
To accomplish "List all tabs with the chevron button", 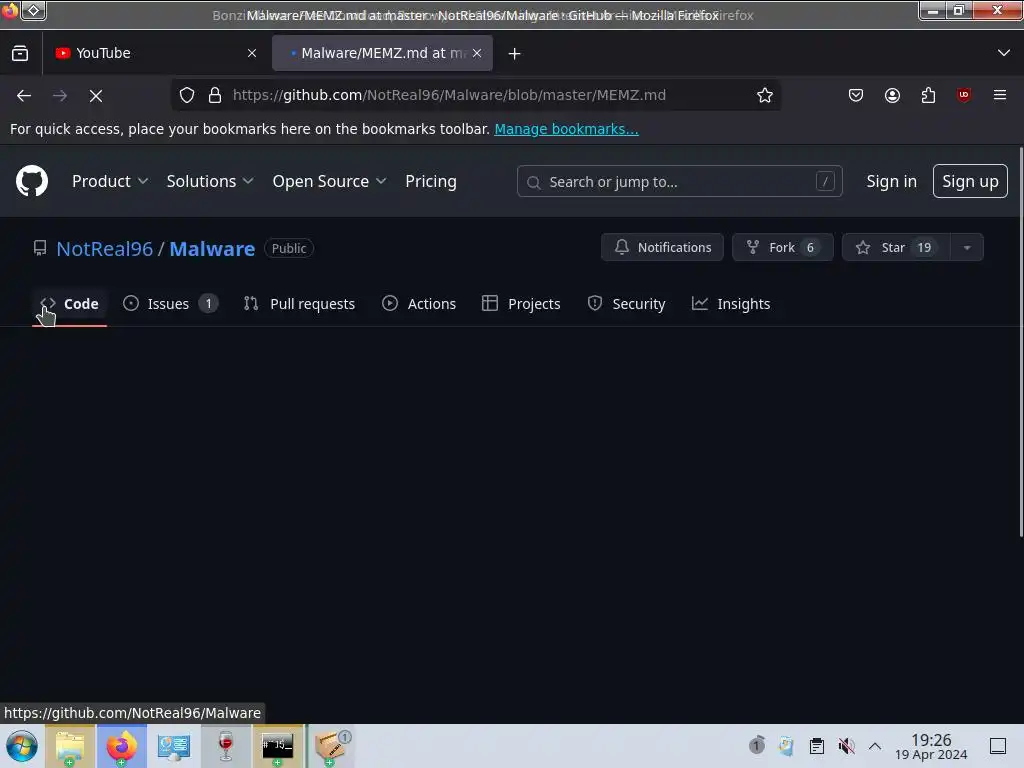I will (1004, 53).
